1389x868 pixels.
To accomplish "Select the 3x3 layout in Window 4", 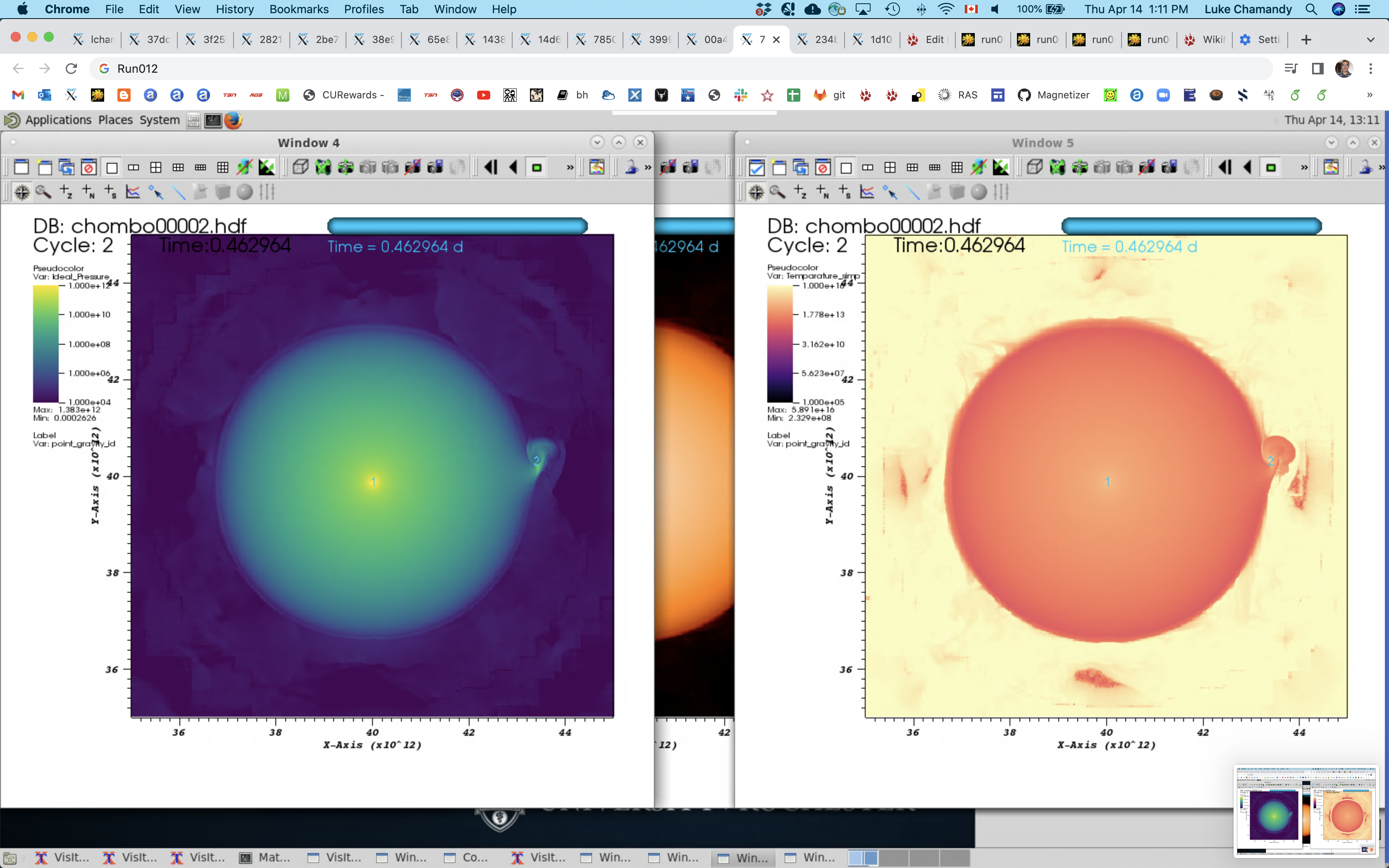I will click(x=223, y=167).
